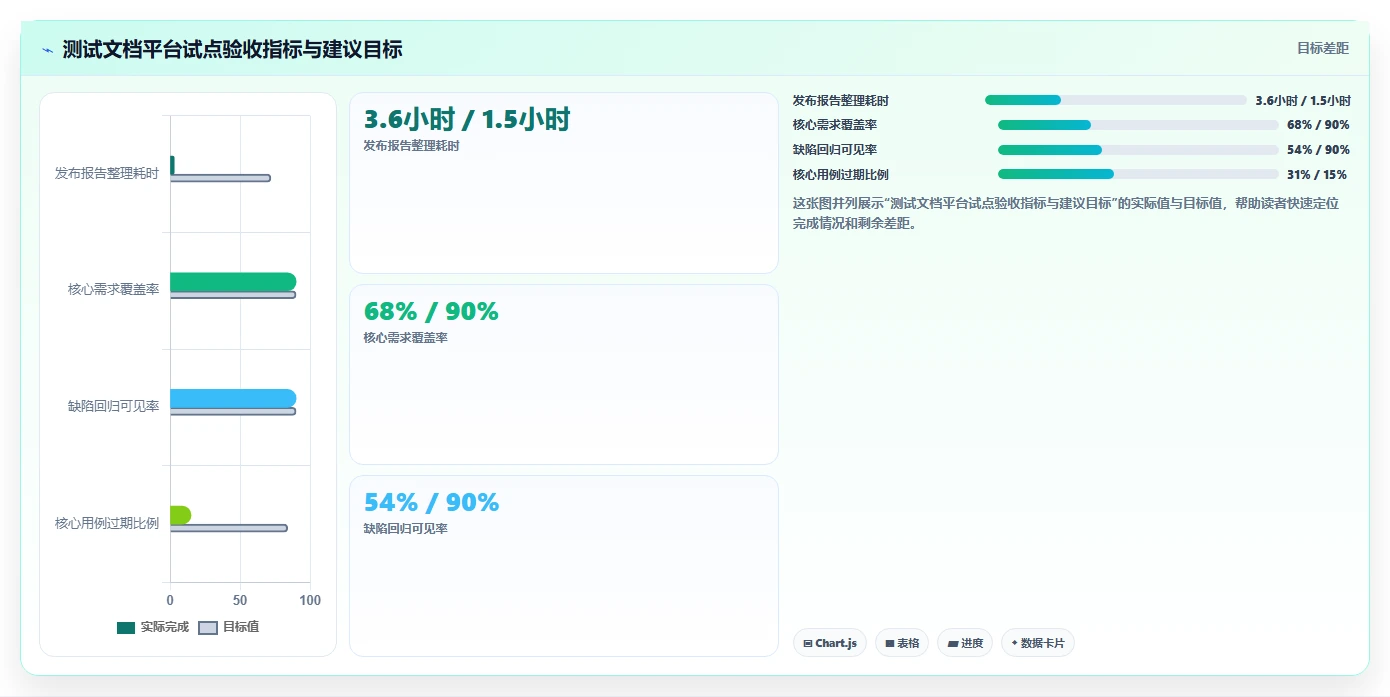Click chart axis label 核心需求覆盖率
1390x697 pixels.
[114, 290]
